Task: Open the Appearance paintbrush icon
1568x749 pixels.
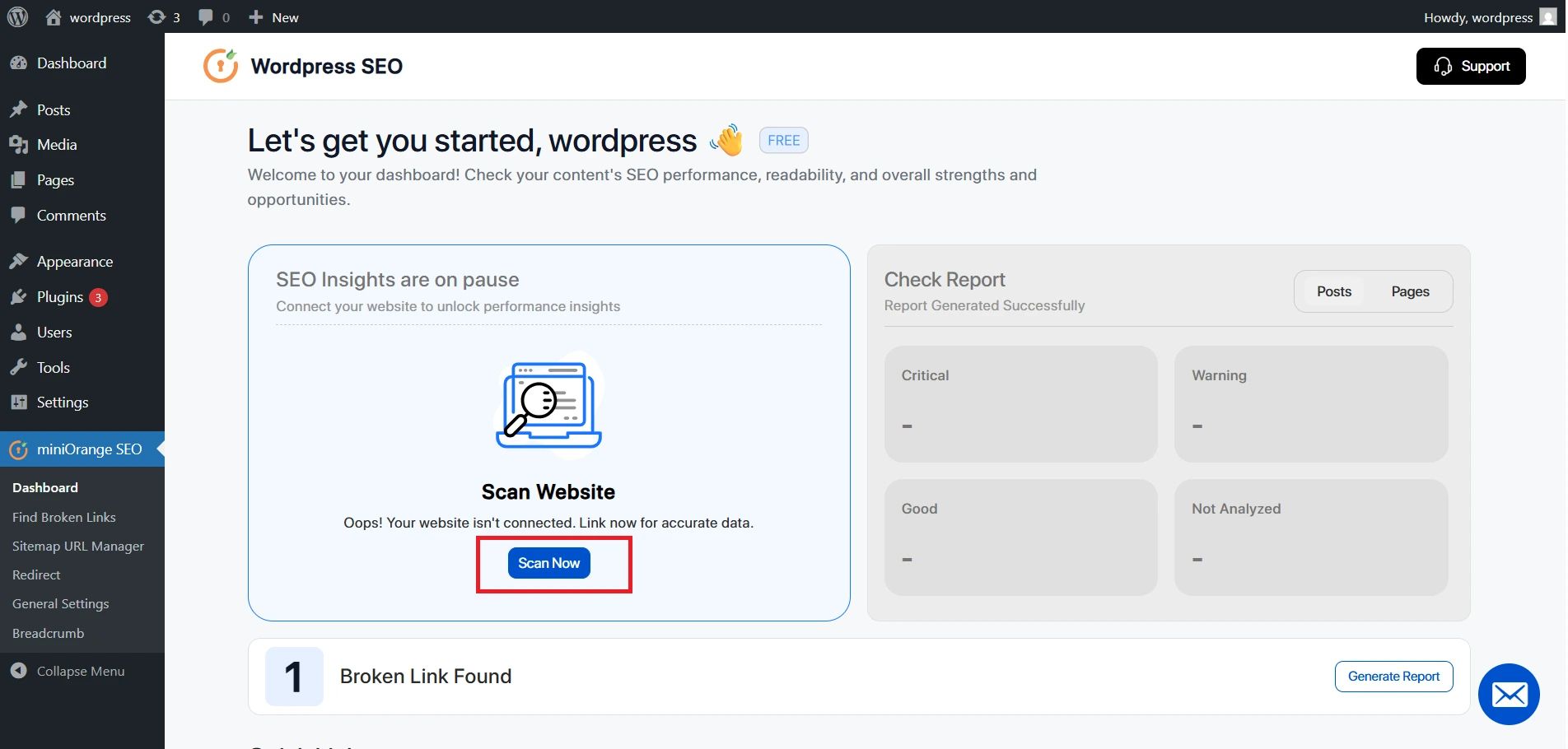Action: [x=20, y=261]
